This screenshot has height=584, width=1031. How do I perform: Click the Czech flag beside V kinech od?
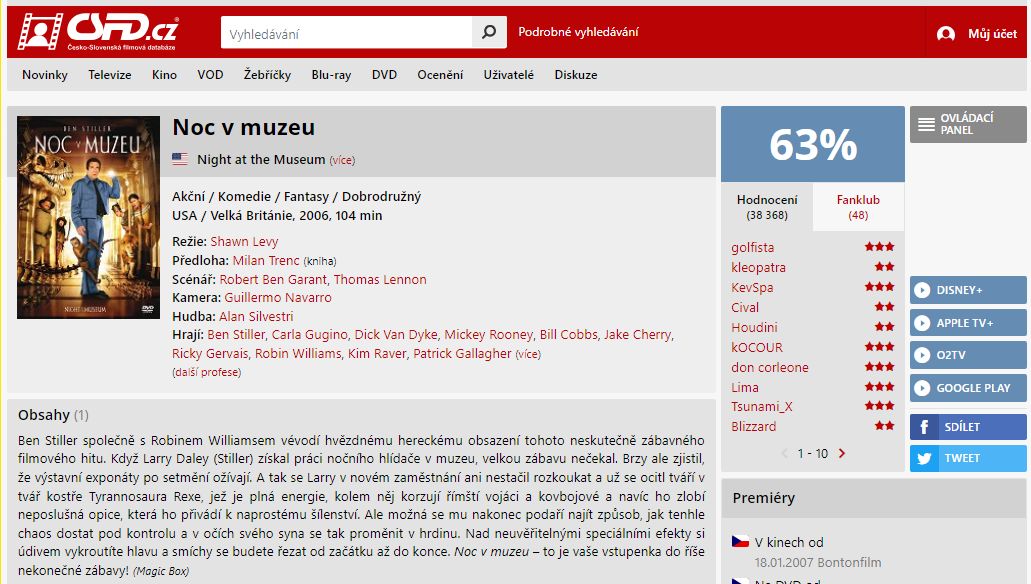pos(740,542)
